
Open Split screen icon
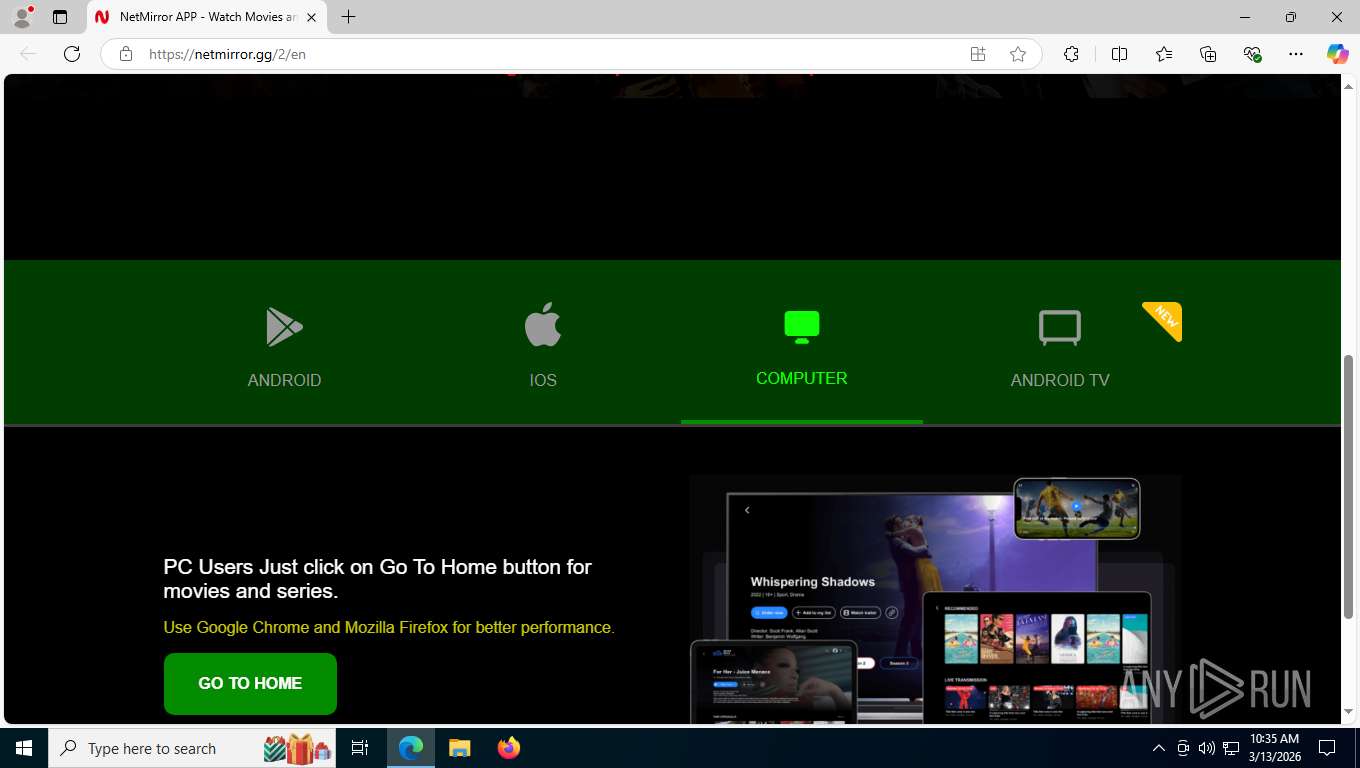[x=1119, y=54]
